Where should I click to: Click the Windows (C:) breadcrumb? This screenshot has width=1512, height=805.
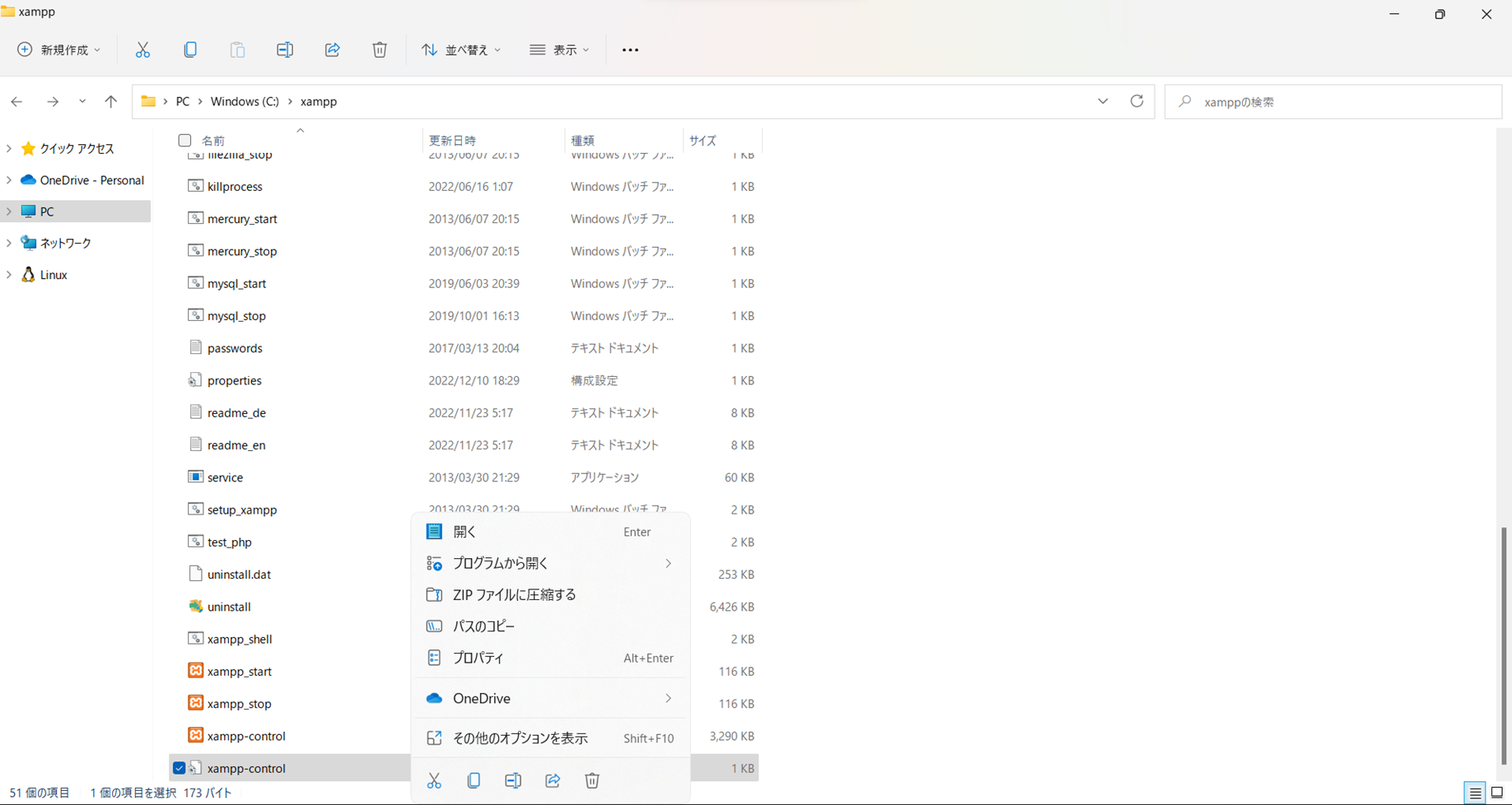click(245, 101)
